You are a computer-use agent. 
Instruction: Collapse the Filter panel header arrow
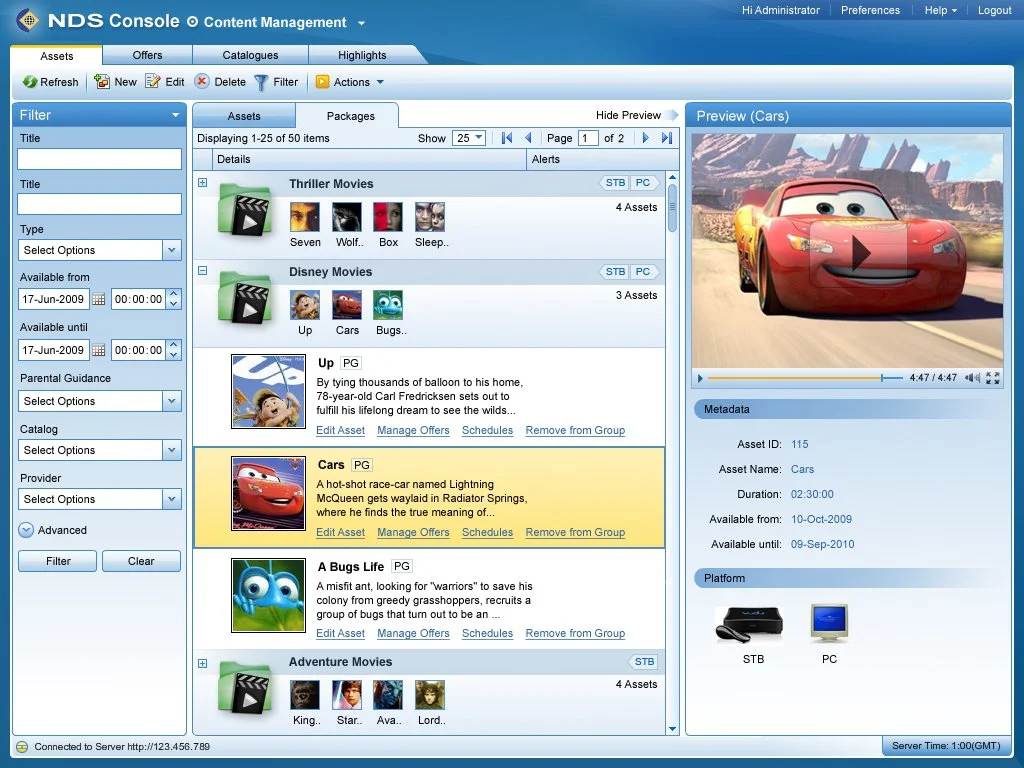(175, 116)
